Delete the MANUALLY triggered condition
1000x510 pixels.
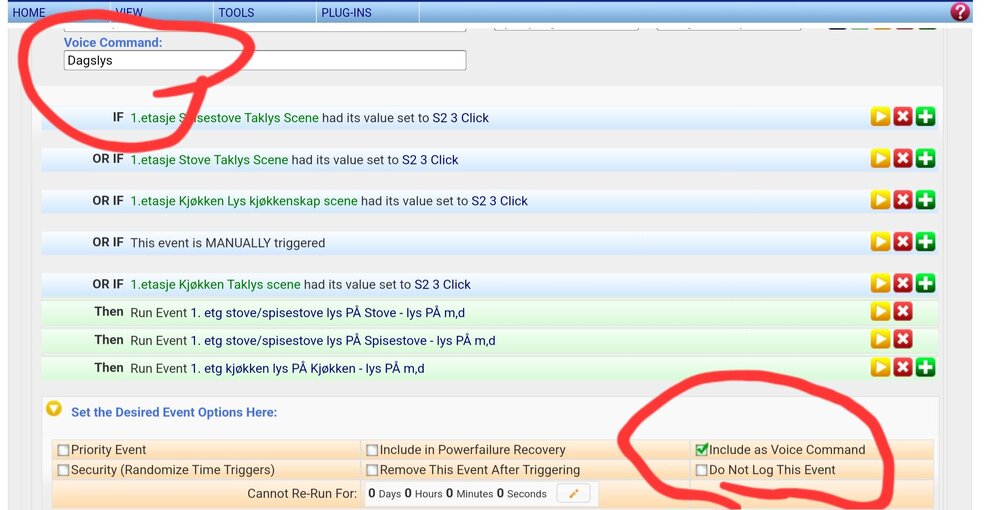[x=903, y=242]
